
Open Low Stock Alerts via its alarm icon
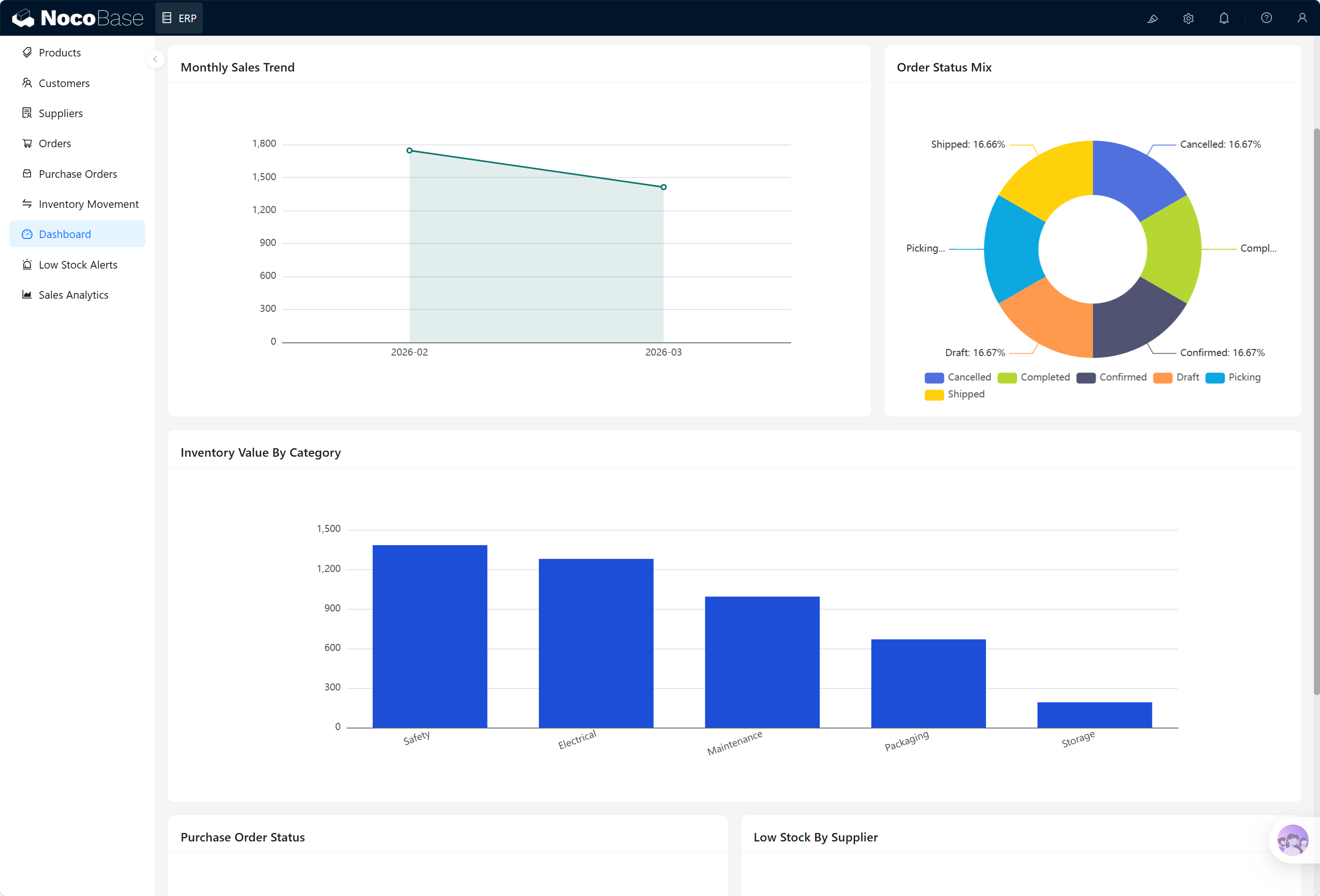[x=27, y=264]
